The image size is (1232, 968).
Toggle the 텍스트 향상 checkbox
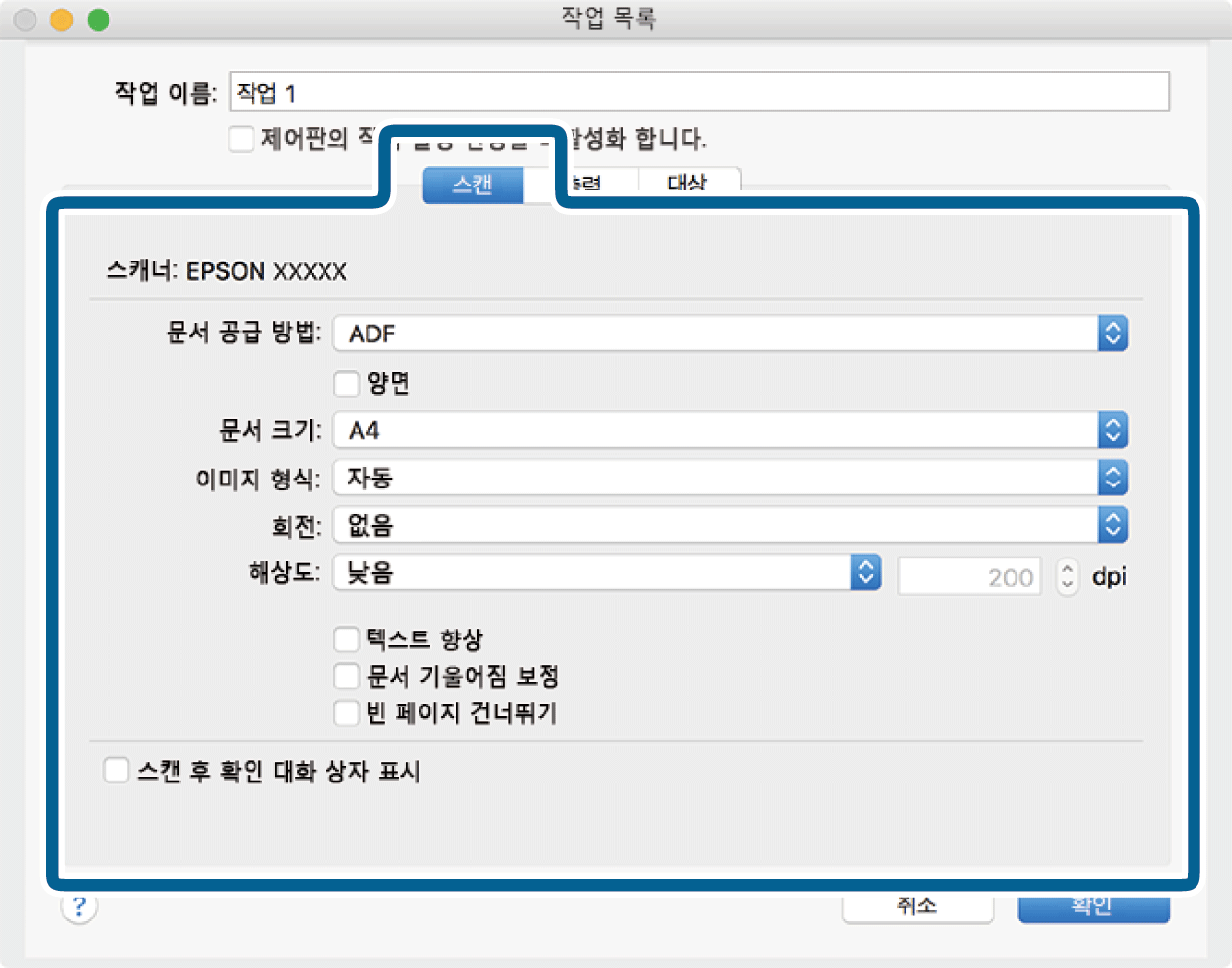tap(347, 639)
